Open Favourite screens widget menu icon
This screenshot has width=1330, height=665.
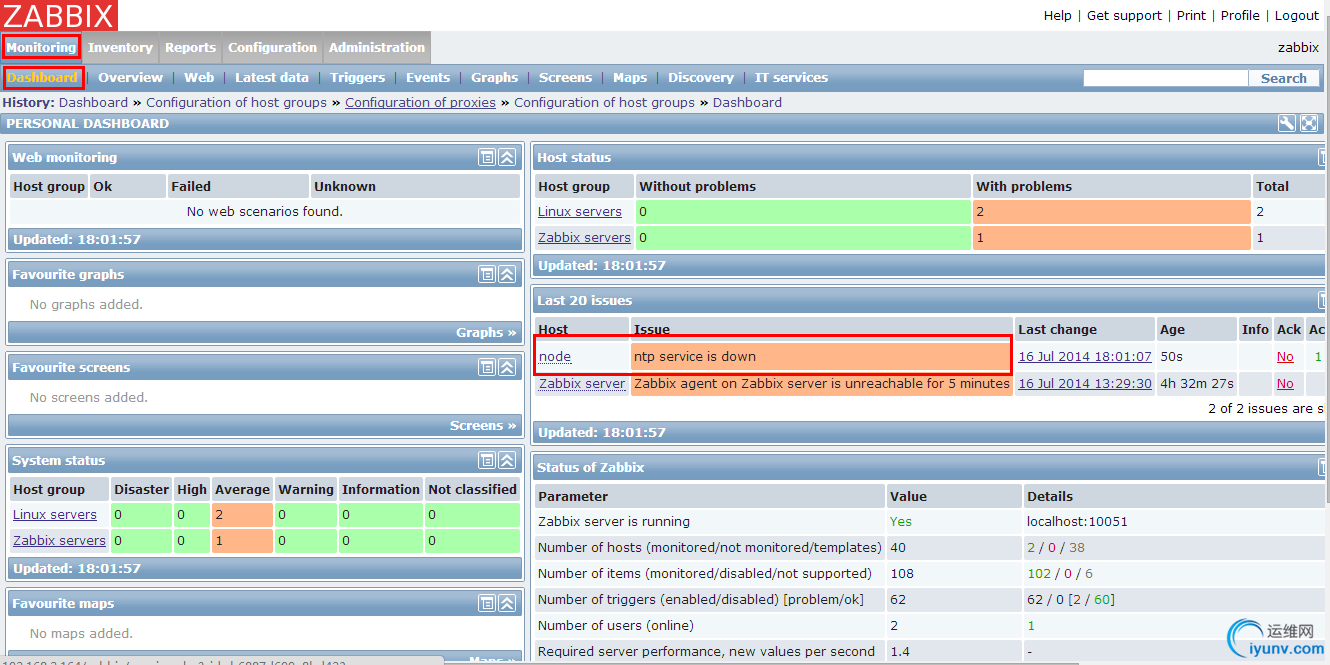[487, 367]
